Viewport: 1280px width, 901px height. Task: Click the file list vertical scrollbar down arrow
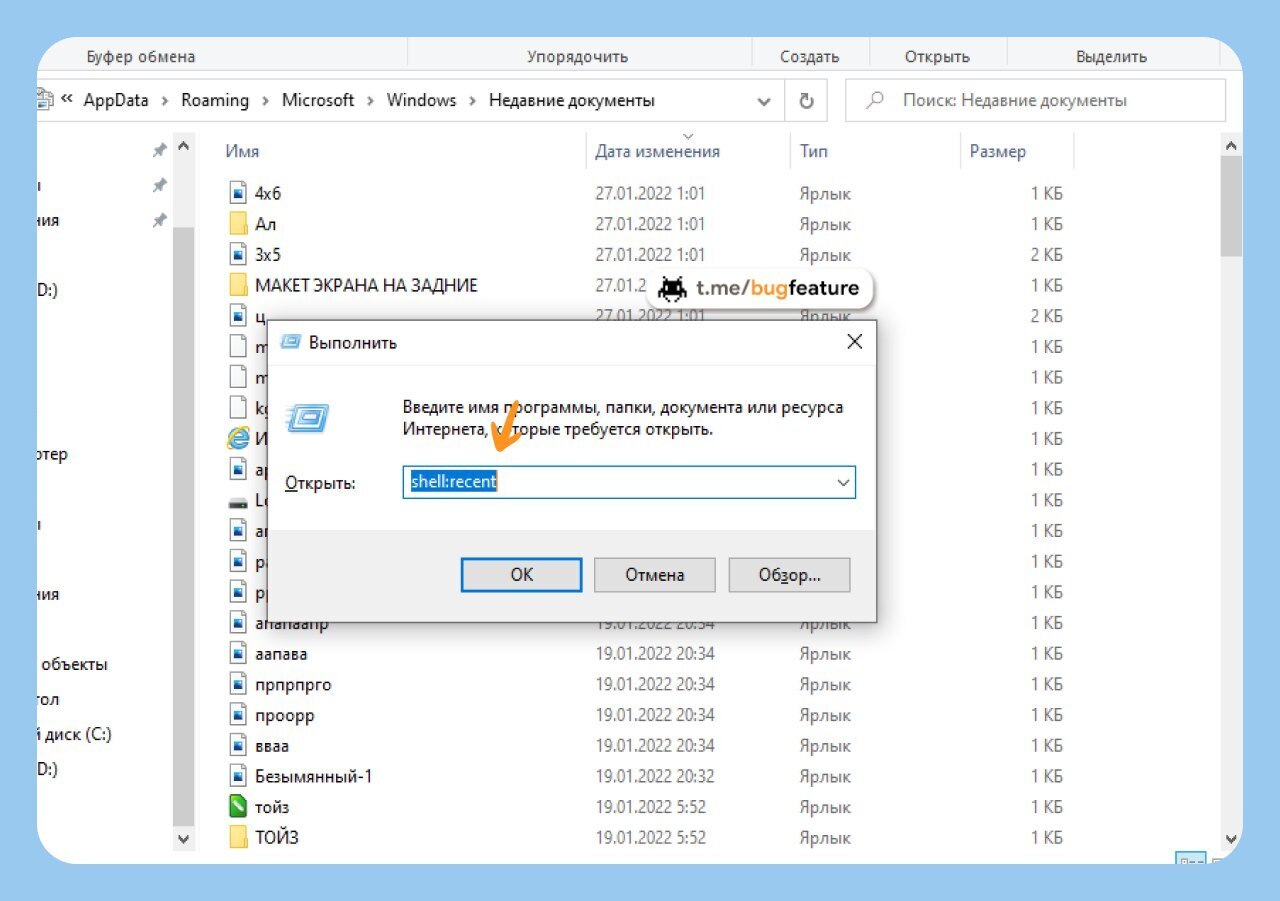pos(1231,838)
